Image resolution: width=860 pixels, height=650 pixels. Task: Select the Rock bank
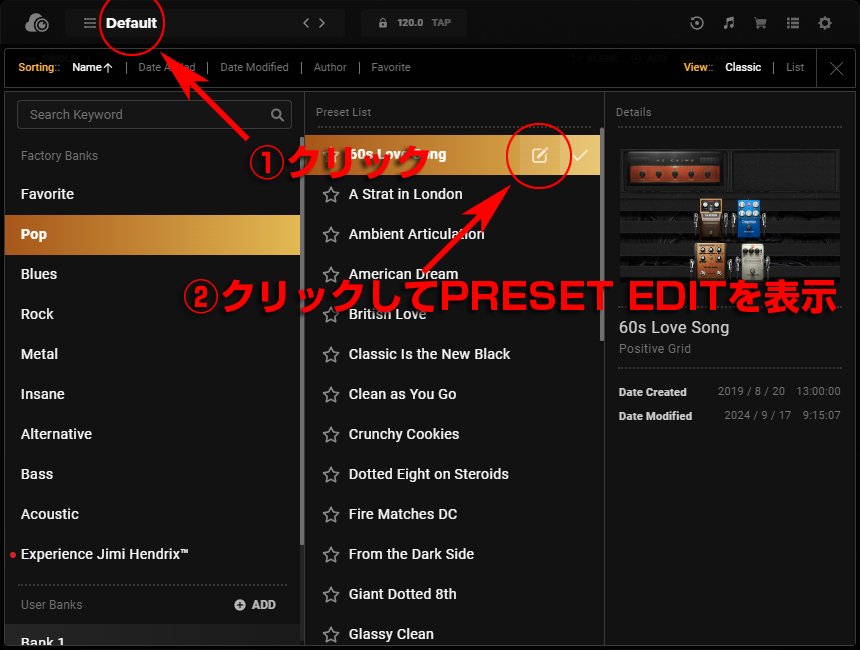tap(152, 314)
